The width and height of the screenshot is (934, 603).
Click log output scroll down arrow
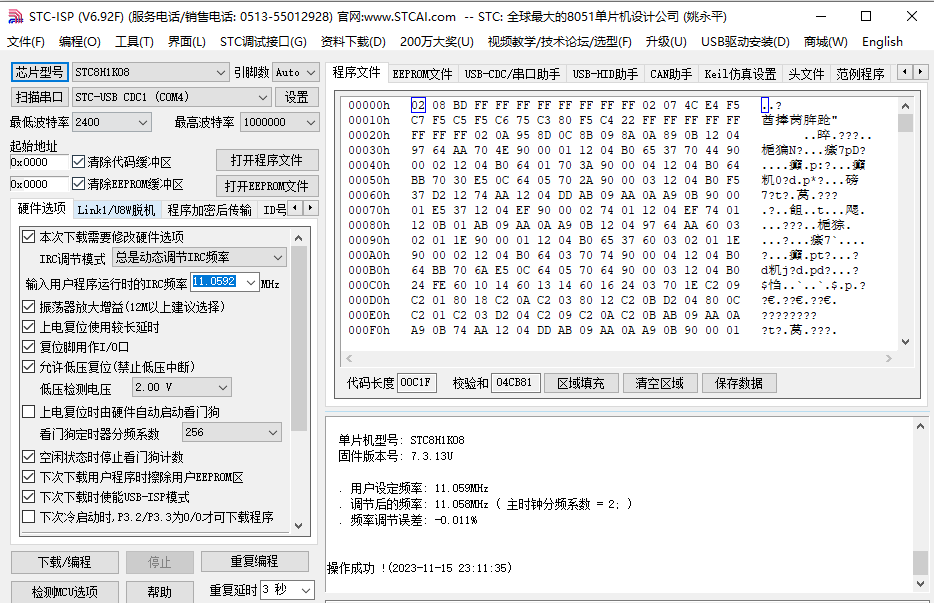pyautogui.click(x=920, y=583)
